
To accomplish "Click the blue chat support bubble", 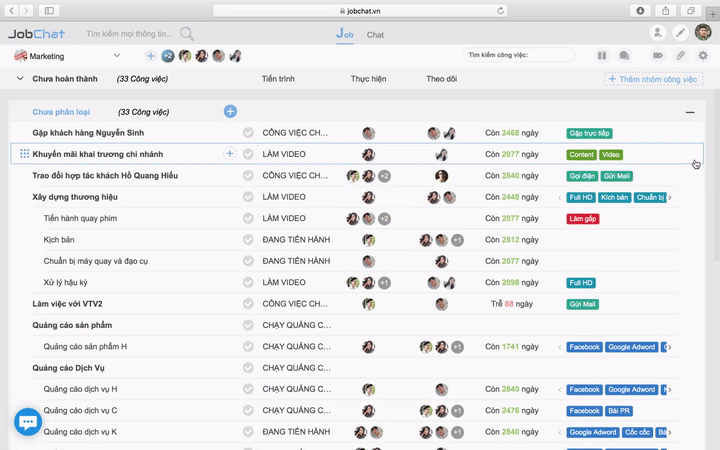I will tap(28, 422).
